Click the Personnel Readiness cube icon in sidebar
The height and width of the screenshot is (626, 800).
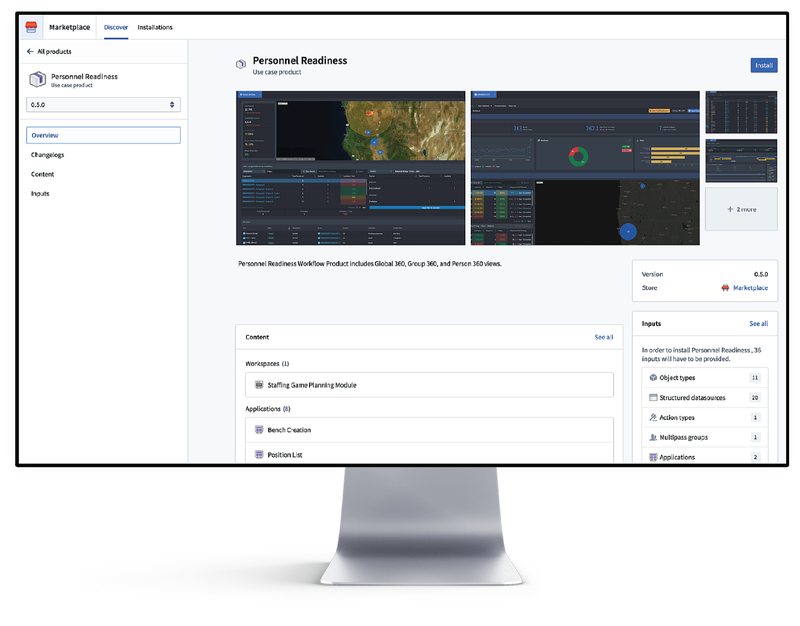pos(37,80)
